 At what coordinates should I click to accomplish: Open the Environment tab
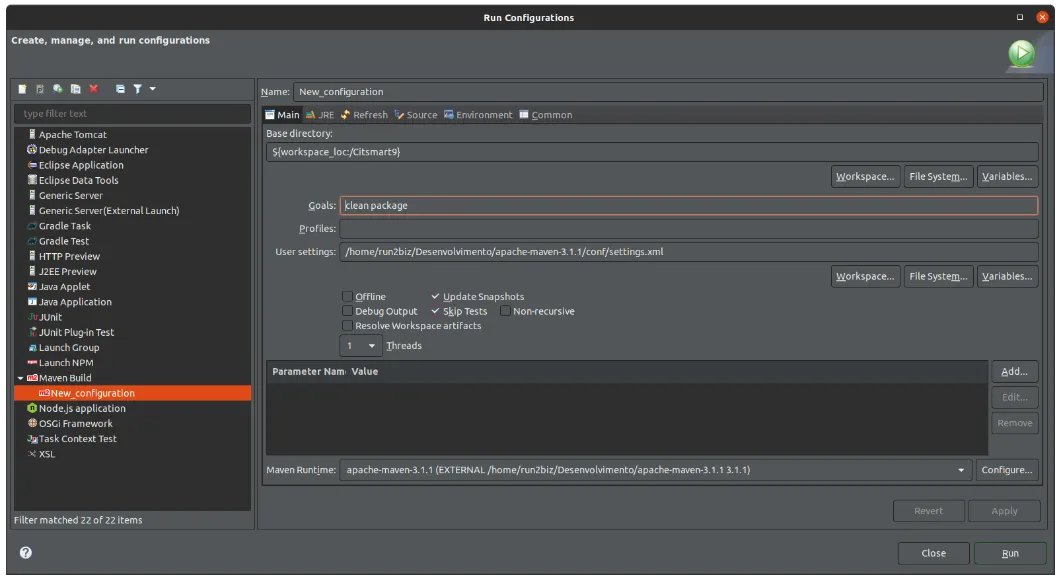[478, 115]
